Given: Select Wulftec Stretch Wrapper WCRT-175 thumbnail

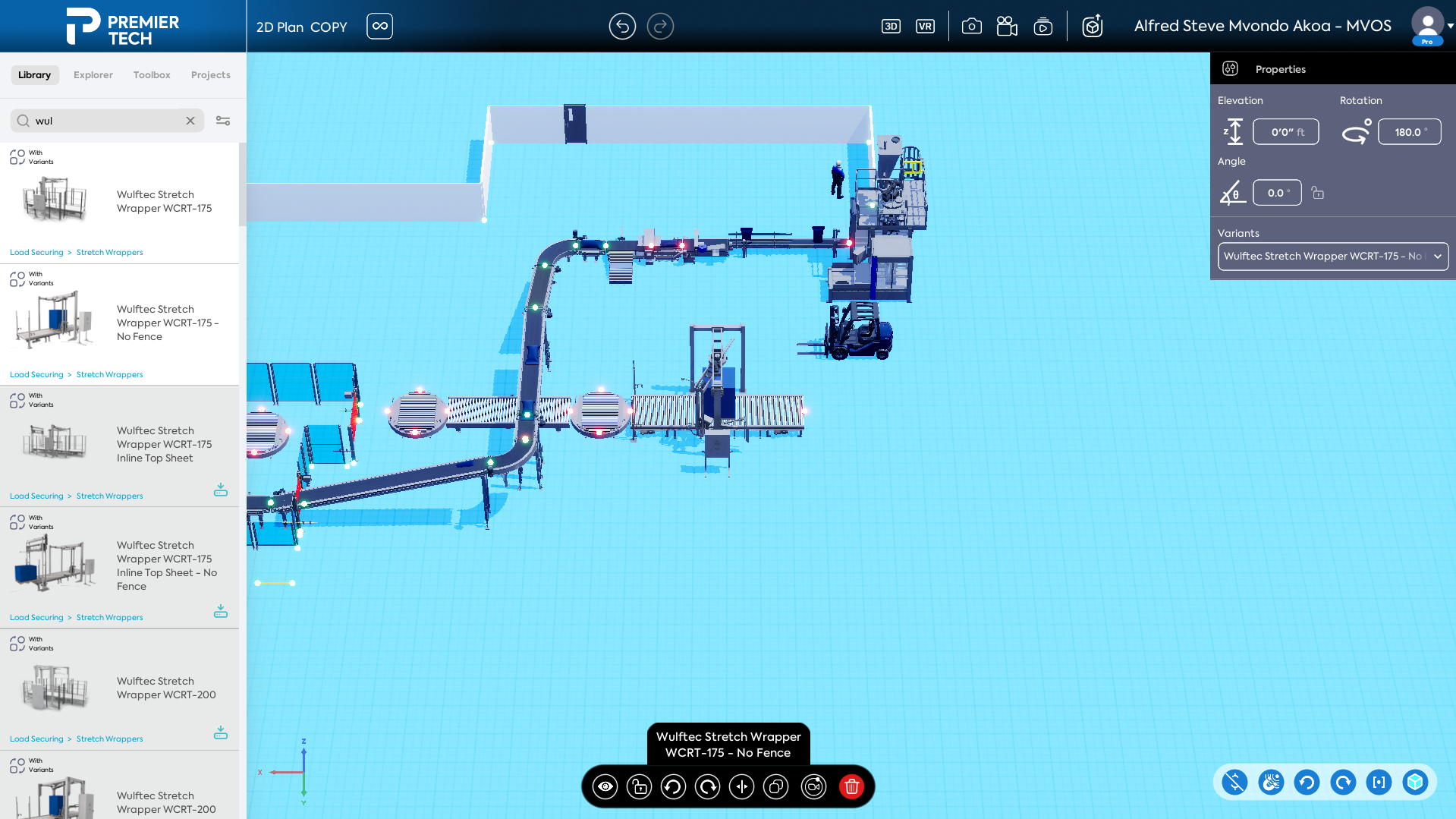Looking at the screenshot, I should [55, 199].
